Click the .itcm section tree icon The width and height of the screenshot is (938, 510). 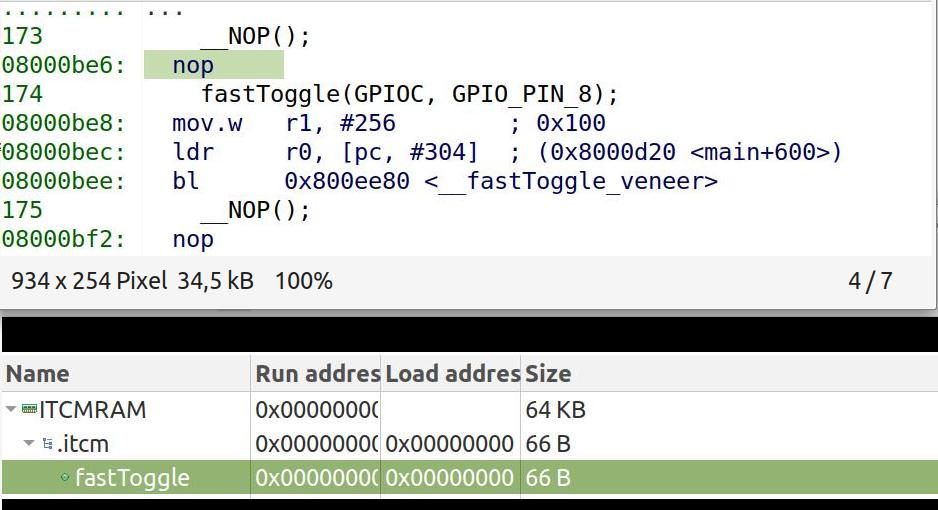click(48, 443)
